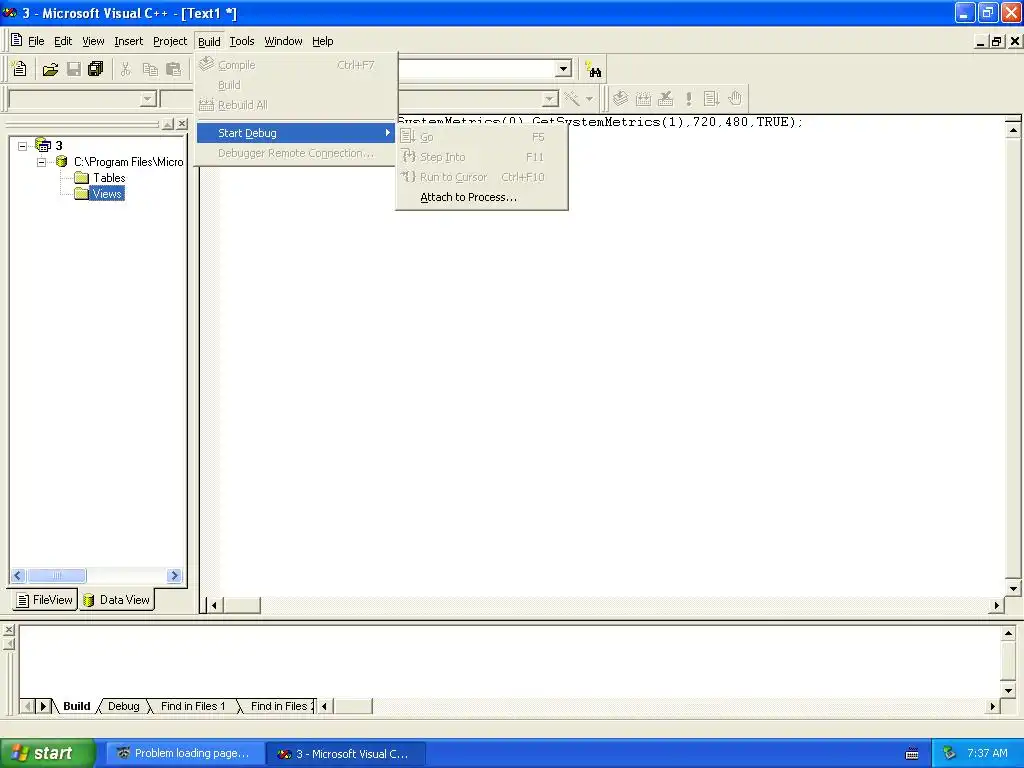1024x768 pixels.
Task: Click the Execute Program exclamation icon
Action: tap(688, 99)
